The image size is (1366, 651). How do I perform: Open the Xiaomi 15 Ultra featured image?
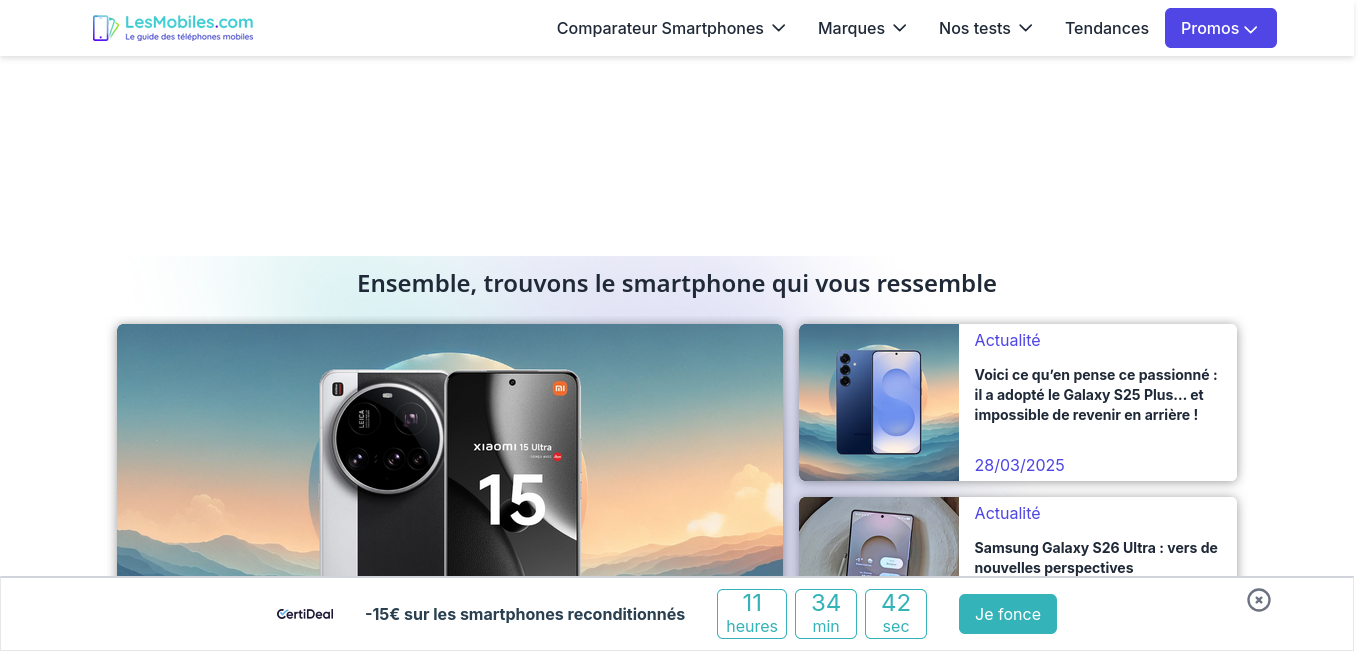tap(450, 450)
